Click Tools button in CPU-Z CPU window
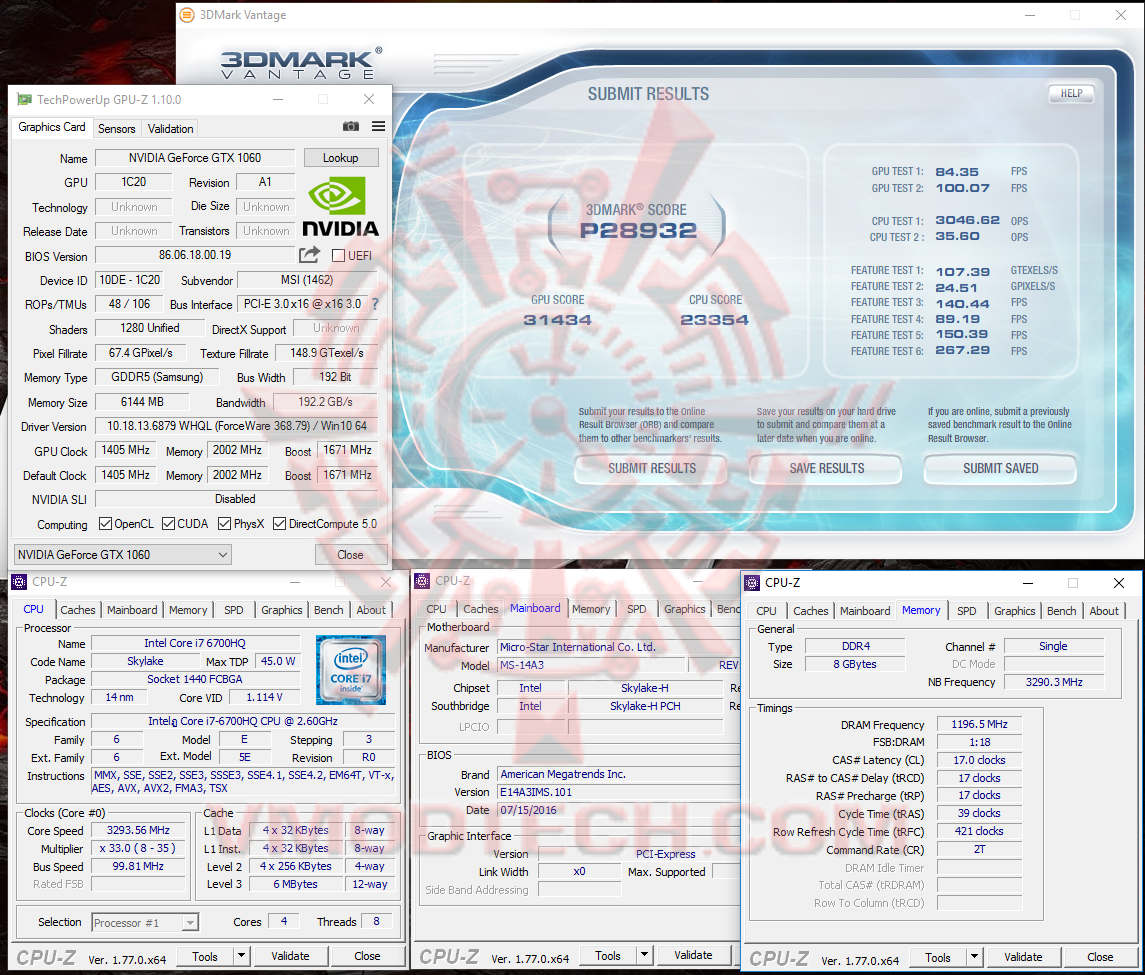 coord(205,956)
